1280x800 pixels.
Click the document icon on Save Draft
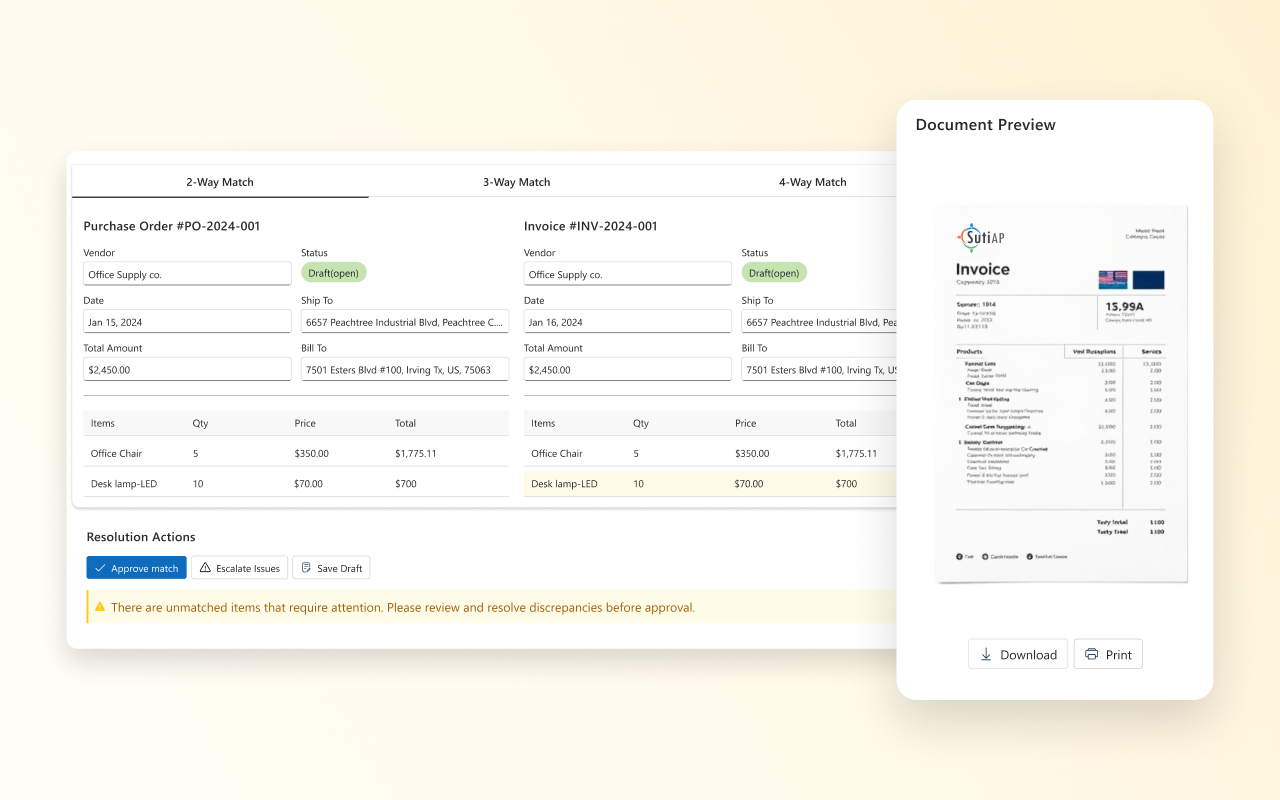click(x=306, y=568)
